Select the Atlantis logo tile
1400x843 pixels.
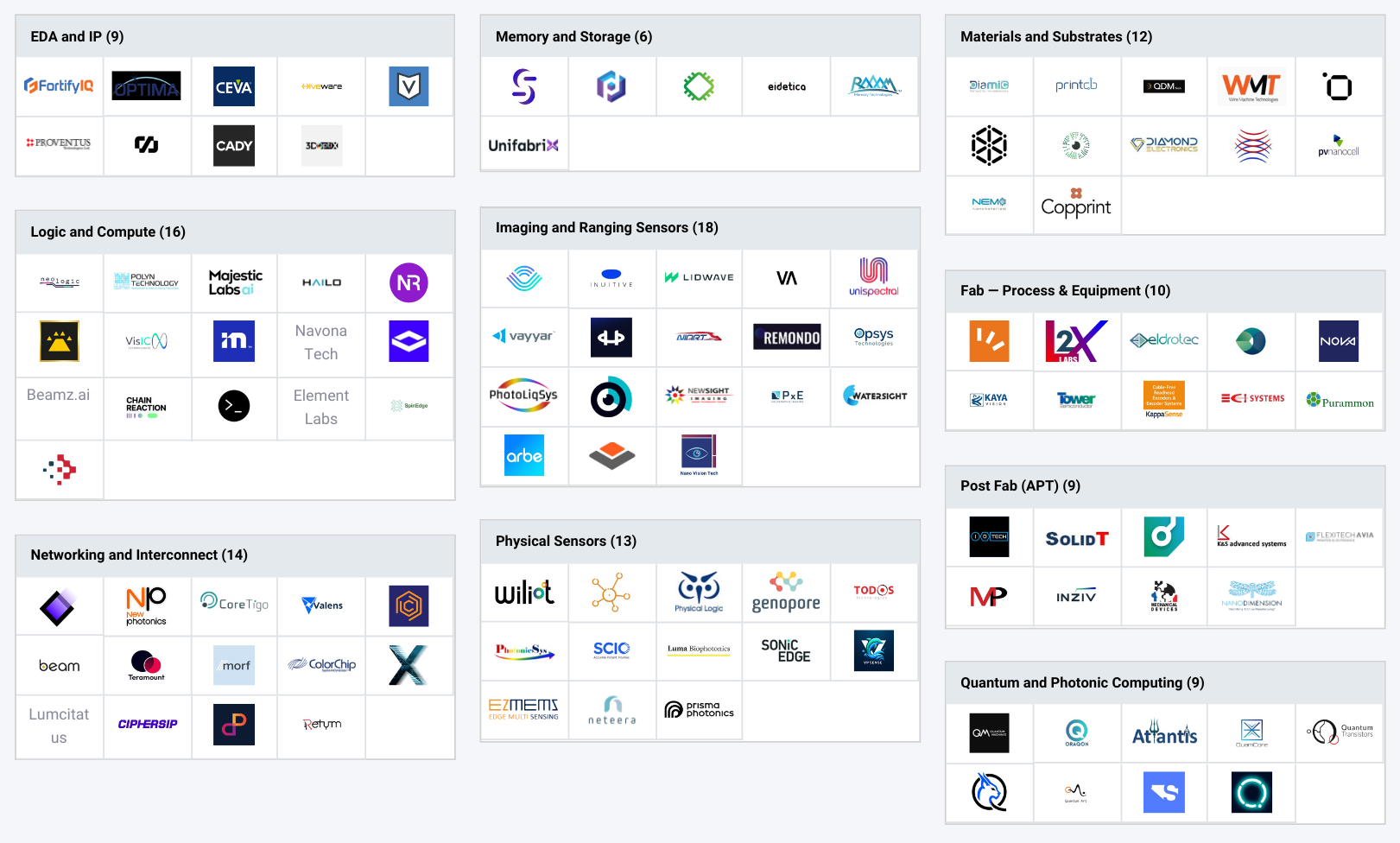[x=1164, y=734]
